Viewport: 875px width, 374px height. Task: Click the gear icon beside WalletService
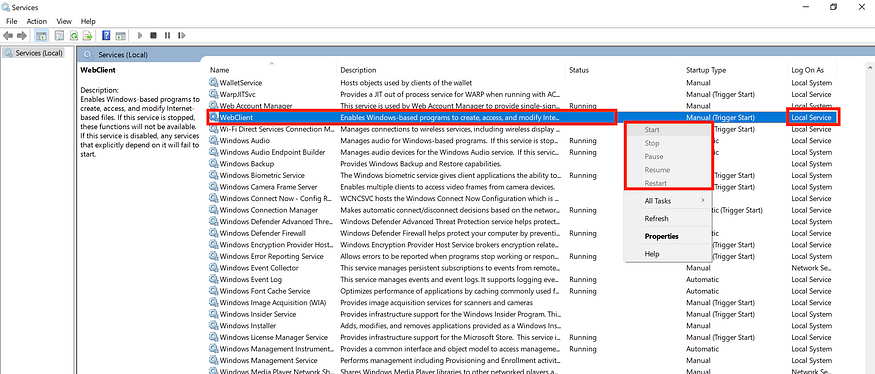coord(214,83)
